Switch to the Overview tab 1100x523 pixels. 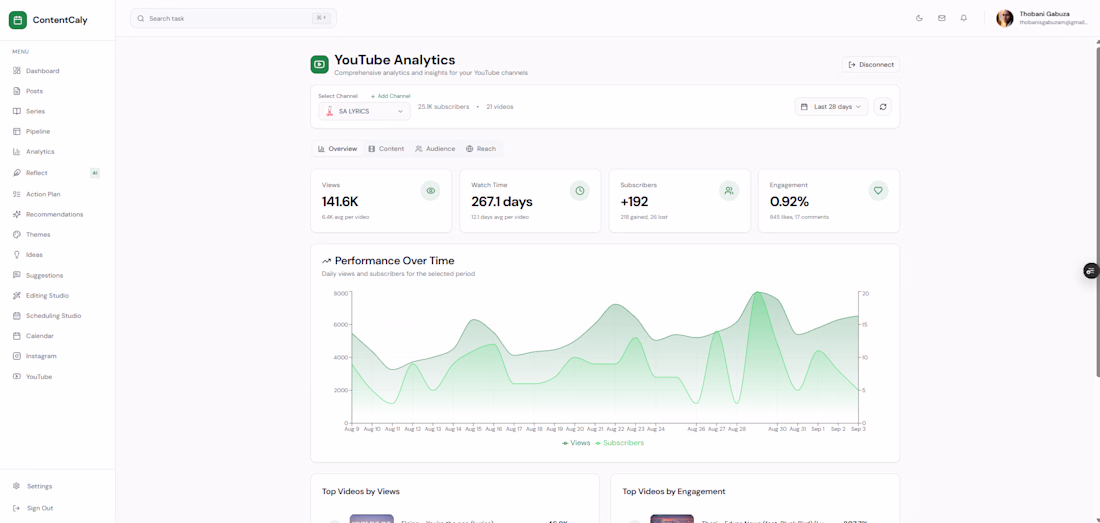337,149
